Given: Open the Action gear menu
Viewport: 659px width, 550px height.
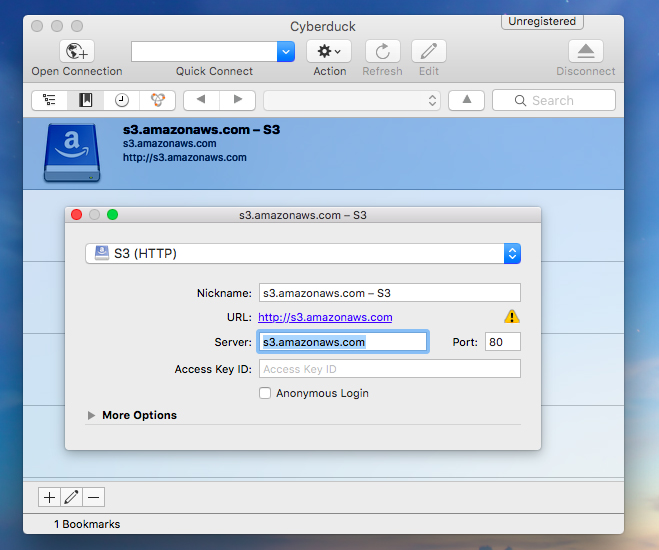Looking at the screenshot, I should pos(329,52).
